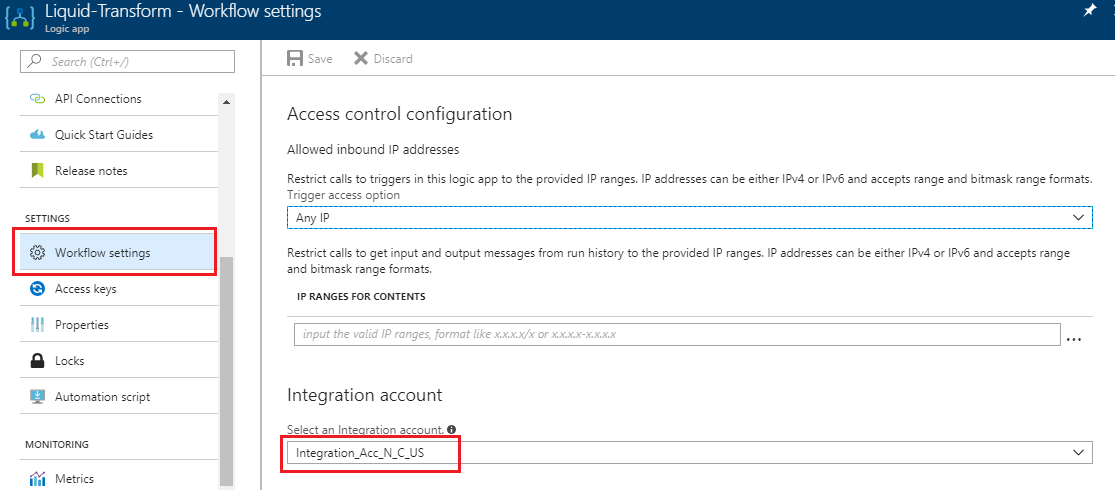
Task: Click the info icon beside Integration account label
Action: tap(452, 430)
